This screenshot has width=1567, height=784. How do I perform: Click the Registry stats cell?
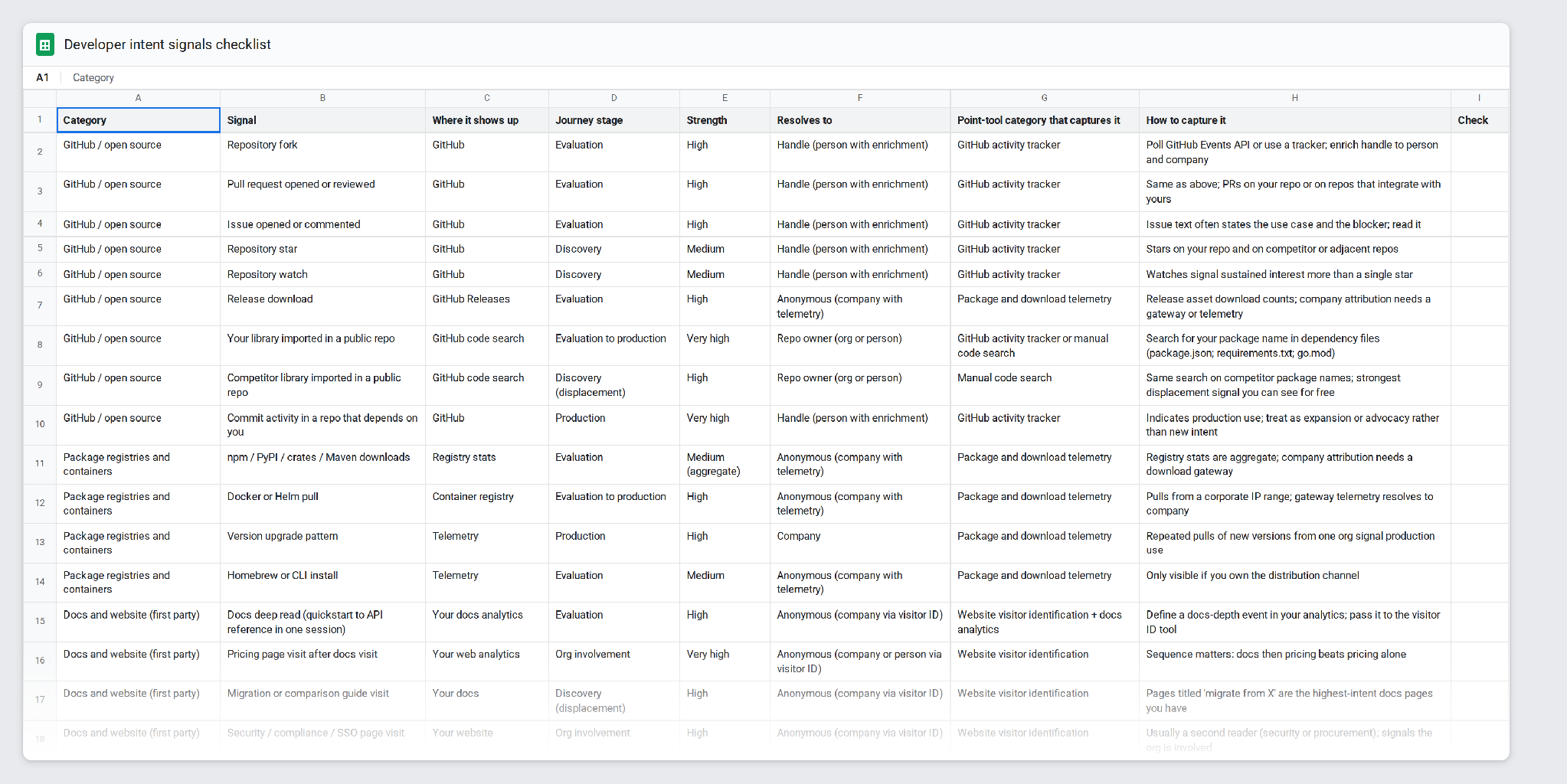click(487, 465)
